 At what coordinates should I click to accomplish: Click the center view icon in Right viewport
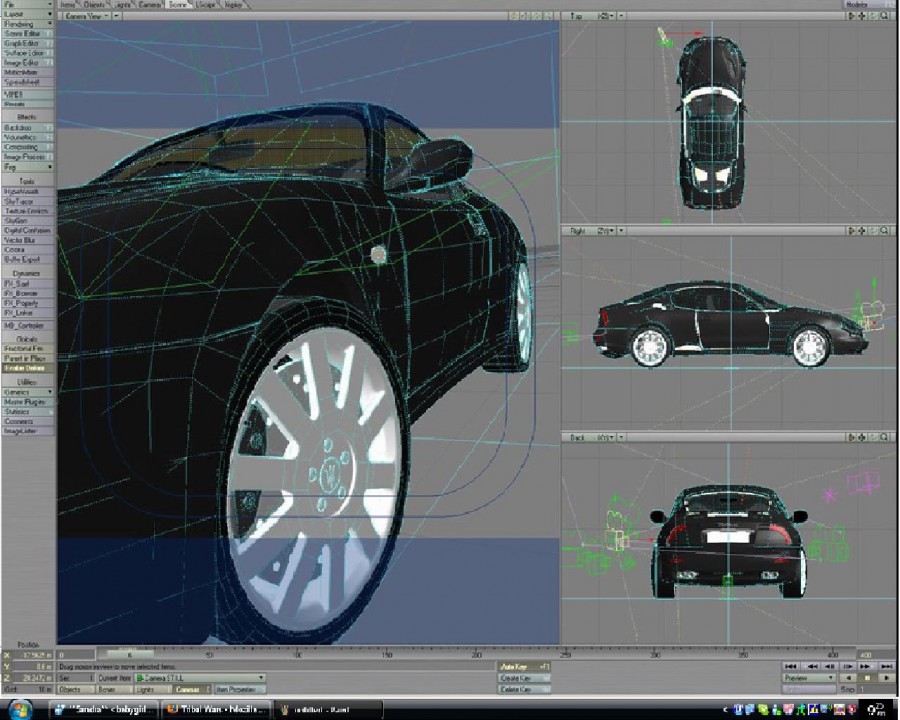[852, 230]
